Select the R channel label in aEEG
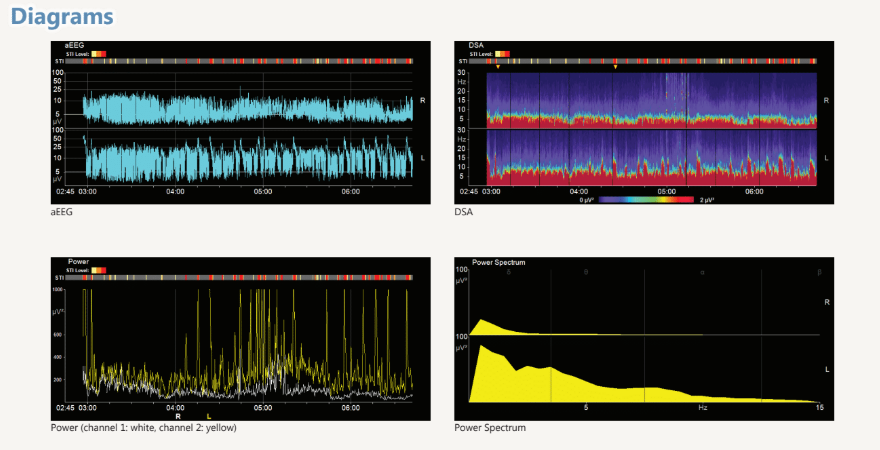 coord(422,101)
